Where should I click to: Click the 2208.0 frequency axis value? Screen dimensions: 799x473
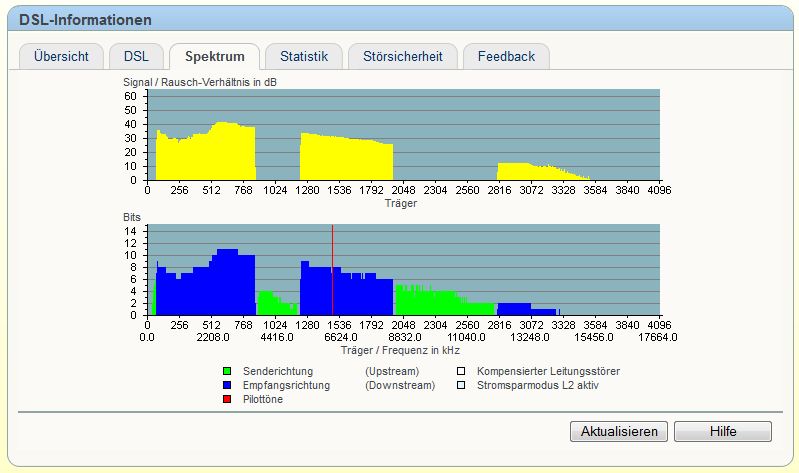click(212, 337)
